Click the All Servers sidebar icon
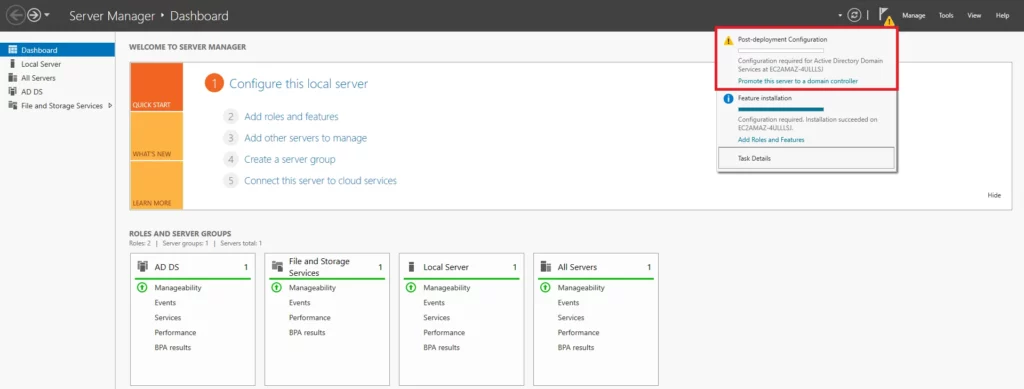Image resolution: width=1024 pixels, height=389 pixels. tap(12, 78)
